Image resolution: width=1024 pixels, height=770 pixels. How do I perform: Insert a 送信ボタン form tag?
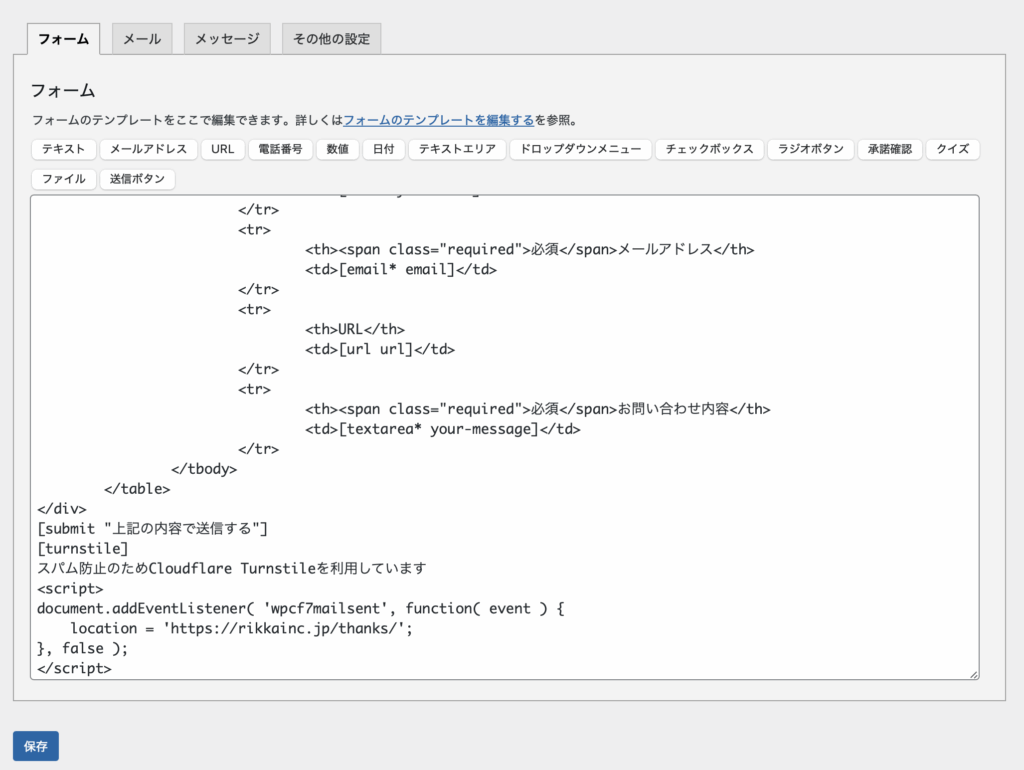click(x=137, y=179)
